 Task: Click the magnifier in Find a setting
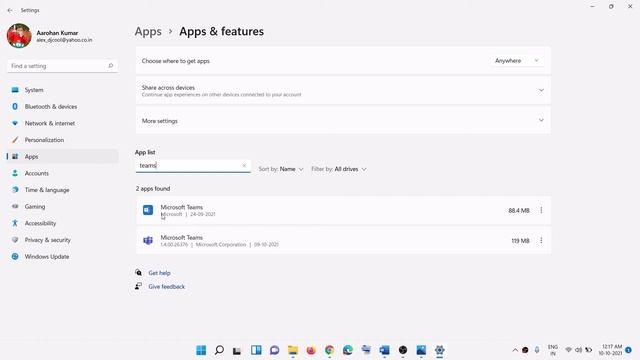point(110,66)
